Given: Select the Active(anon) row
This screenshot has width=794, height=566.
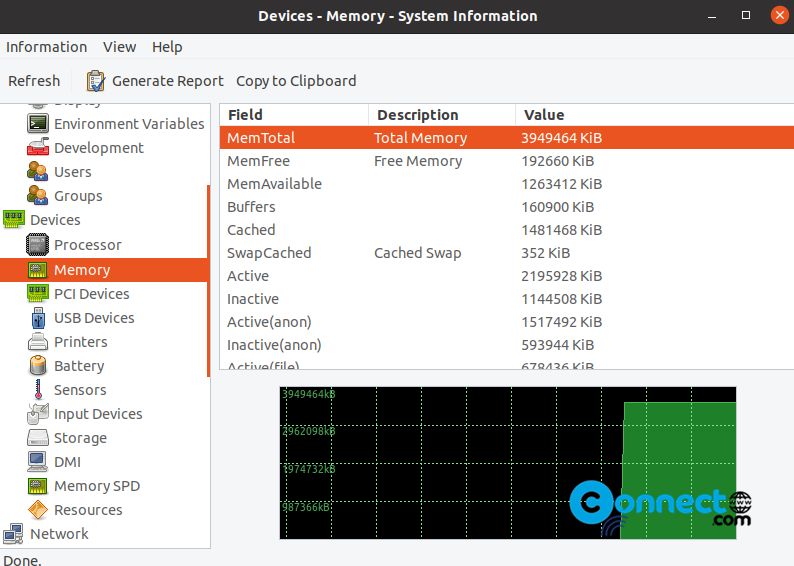Looking at the screenshot, I should (x=506, y=322).
